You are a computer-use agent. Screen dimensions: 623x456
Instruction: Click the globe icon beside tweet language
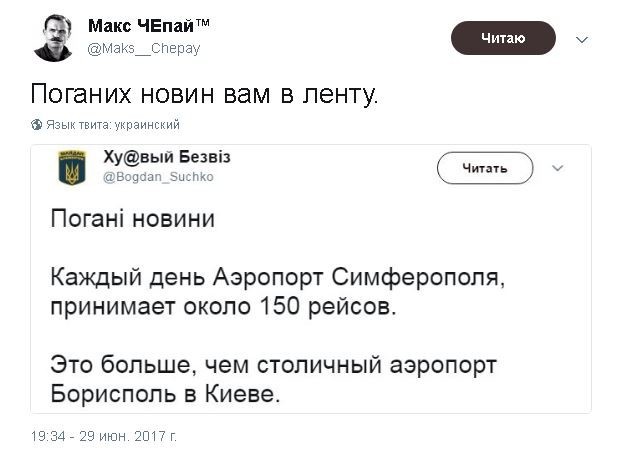click(37, 125)
